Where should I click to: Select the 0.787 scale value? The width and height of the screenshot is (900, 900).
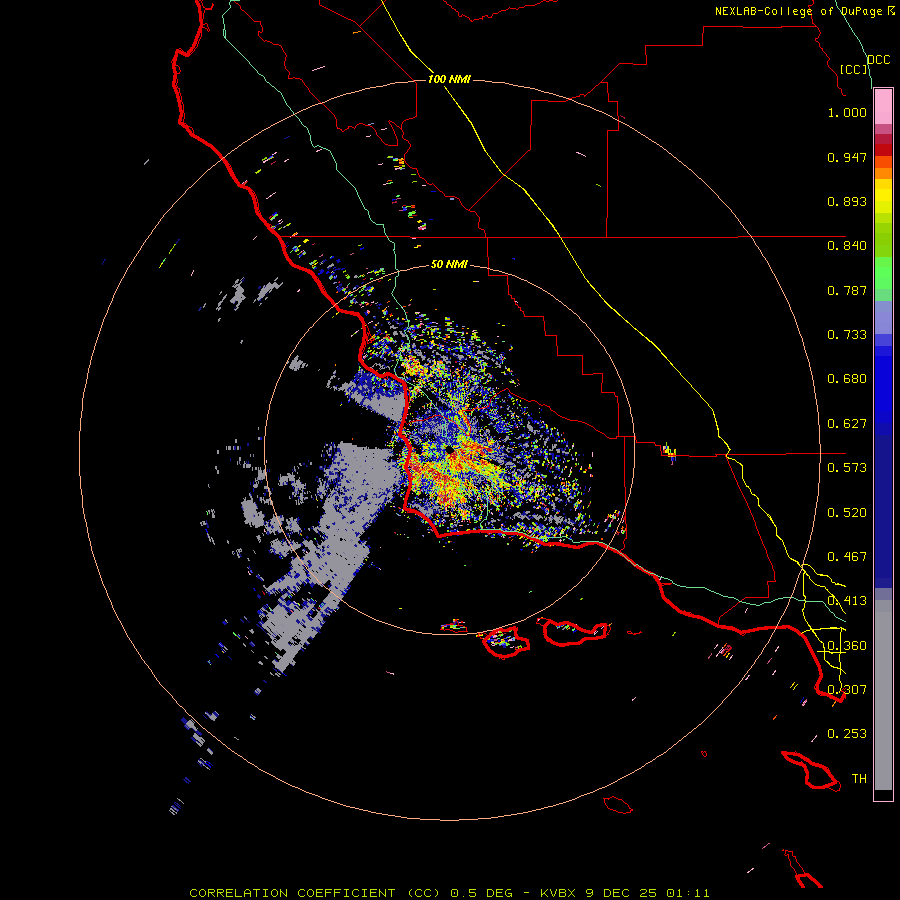click(847, 290)
